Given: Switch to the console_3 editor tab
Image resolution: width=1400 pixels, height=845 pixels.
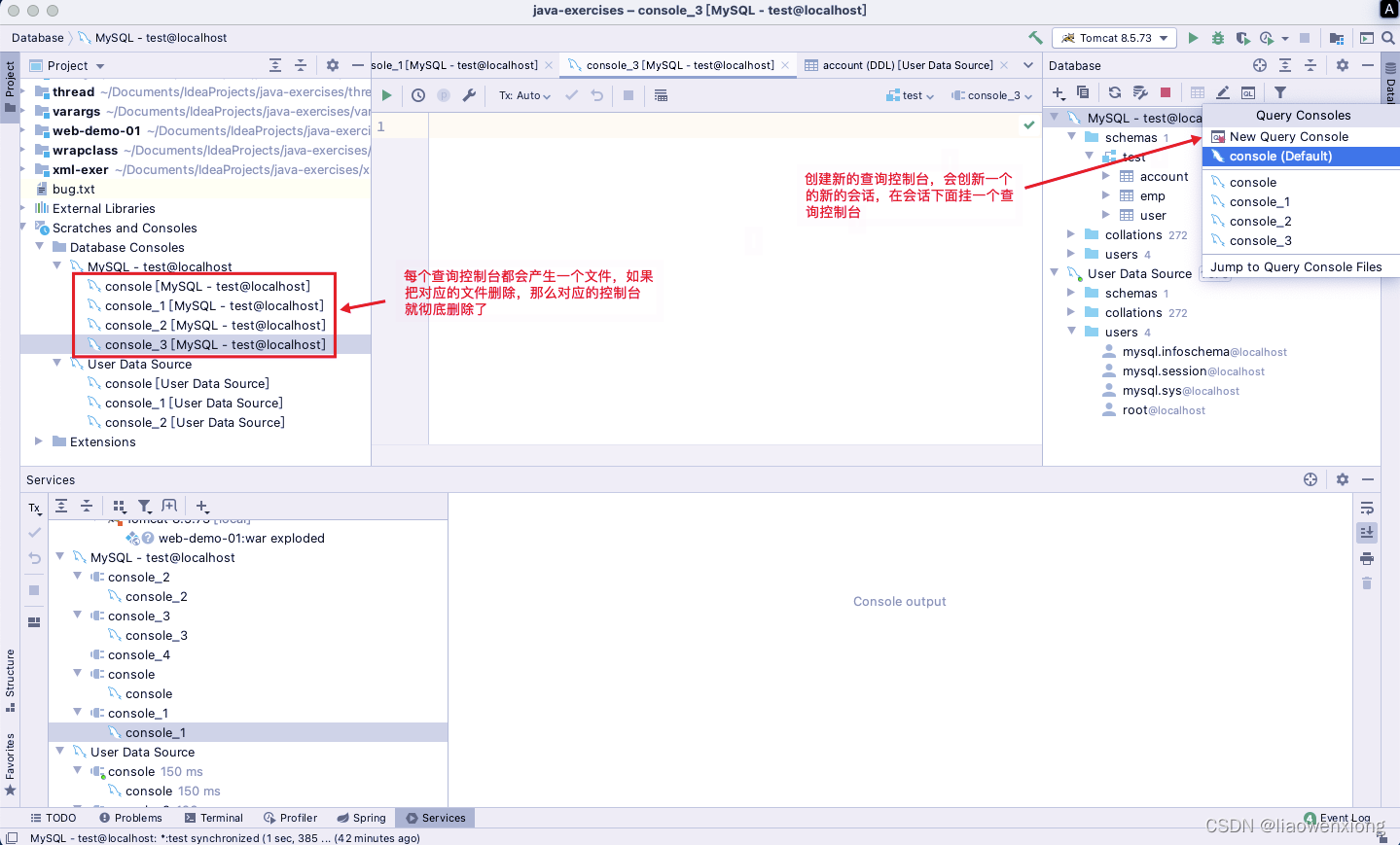Looking at the screenshot, I should pos(679,65).
